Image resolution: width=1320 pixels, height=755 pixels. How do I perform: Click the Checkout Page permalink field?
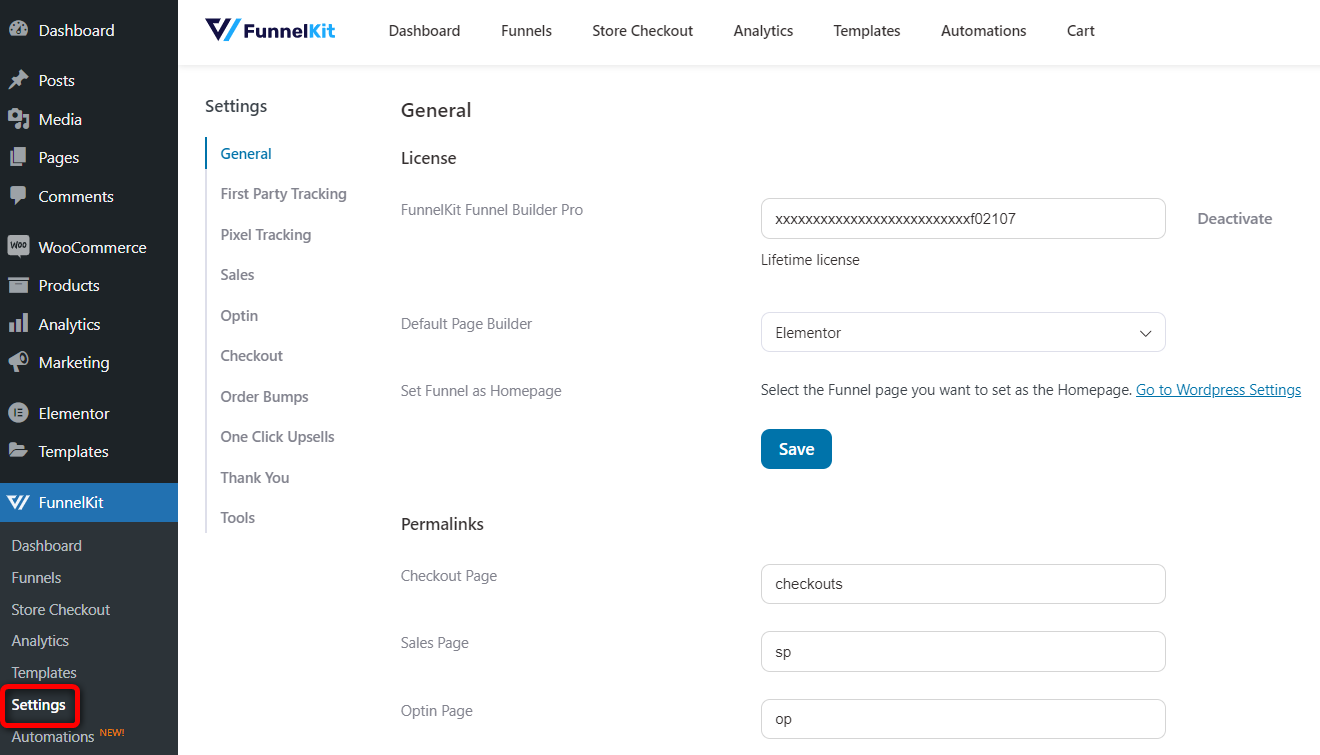click(963, 584)
